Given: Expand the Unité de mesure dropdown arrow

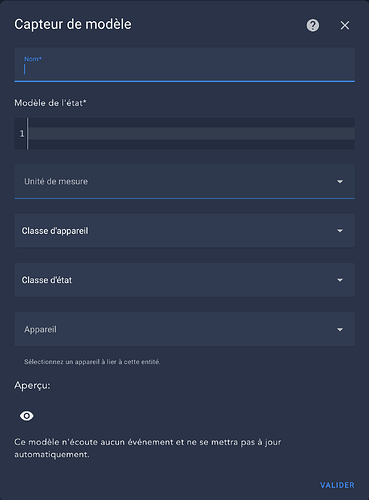Looking at the screenshot, I should 340,182.
